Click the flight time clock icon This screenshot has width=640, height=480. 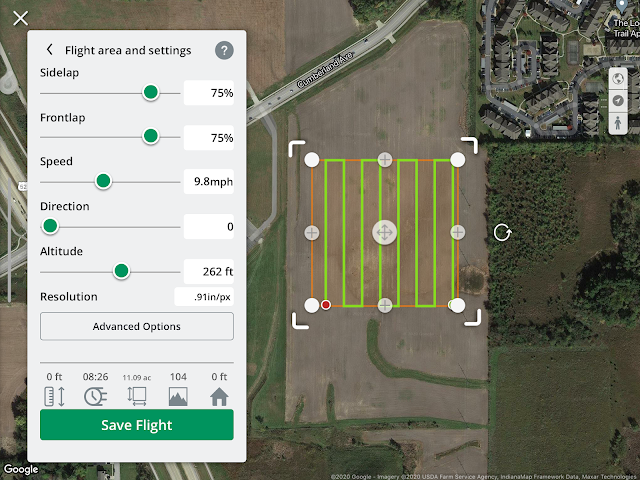96,396
